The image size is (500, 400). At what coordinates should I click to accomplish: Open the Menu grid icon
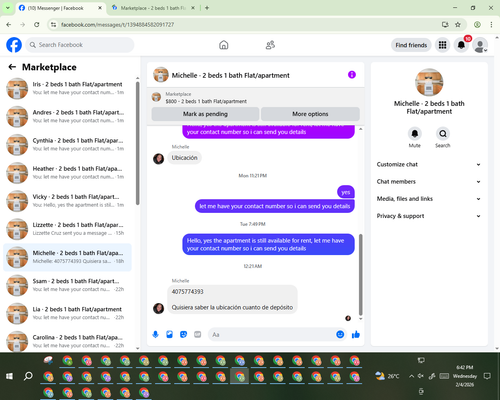pos(442,45)
